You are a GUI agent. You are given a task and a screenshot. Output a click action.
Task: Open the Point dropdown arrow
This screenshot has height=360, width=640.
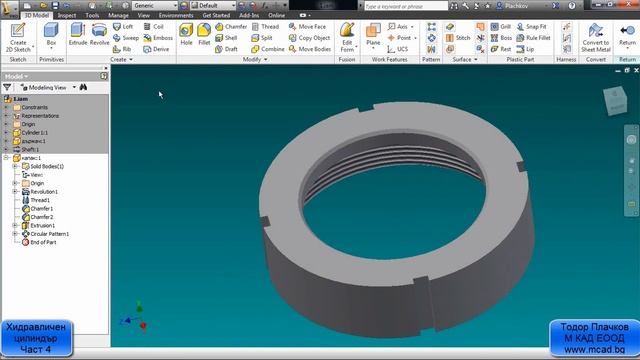416,38
